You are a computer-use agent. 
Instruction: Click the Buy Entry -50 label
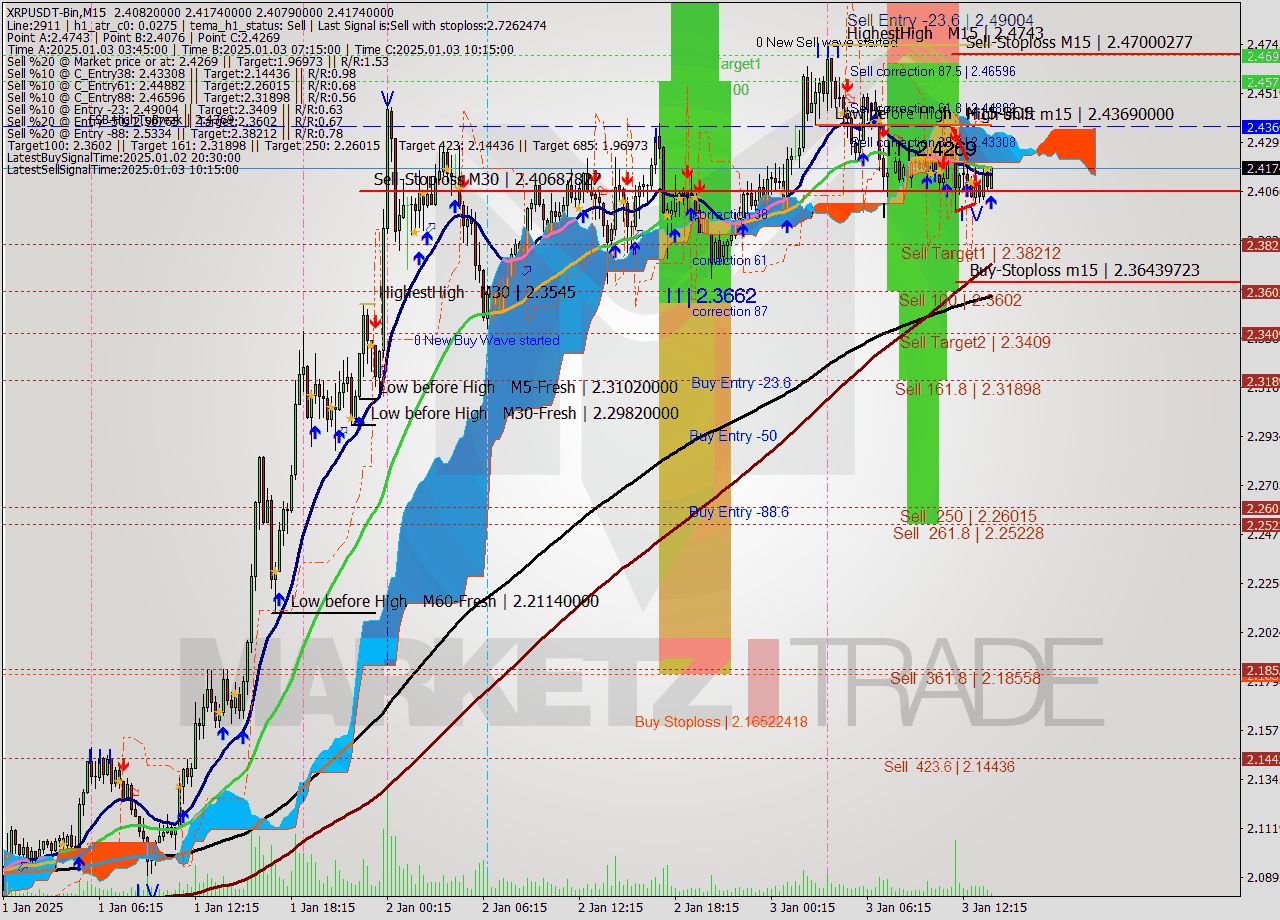(734, 436)
